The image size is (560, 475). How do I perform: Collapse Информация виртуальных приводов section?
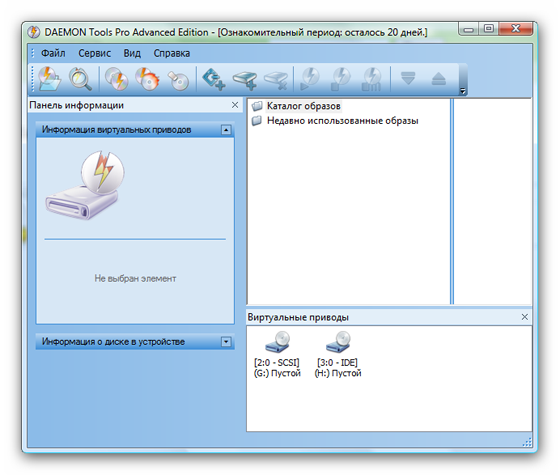point(226,130)
